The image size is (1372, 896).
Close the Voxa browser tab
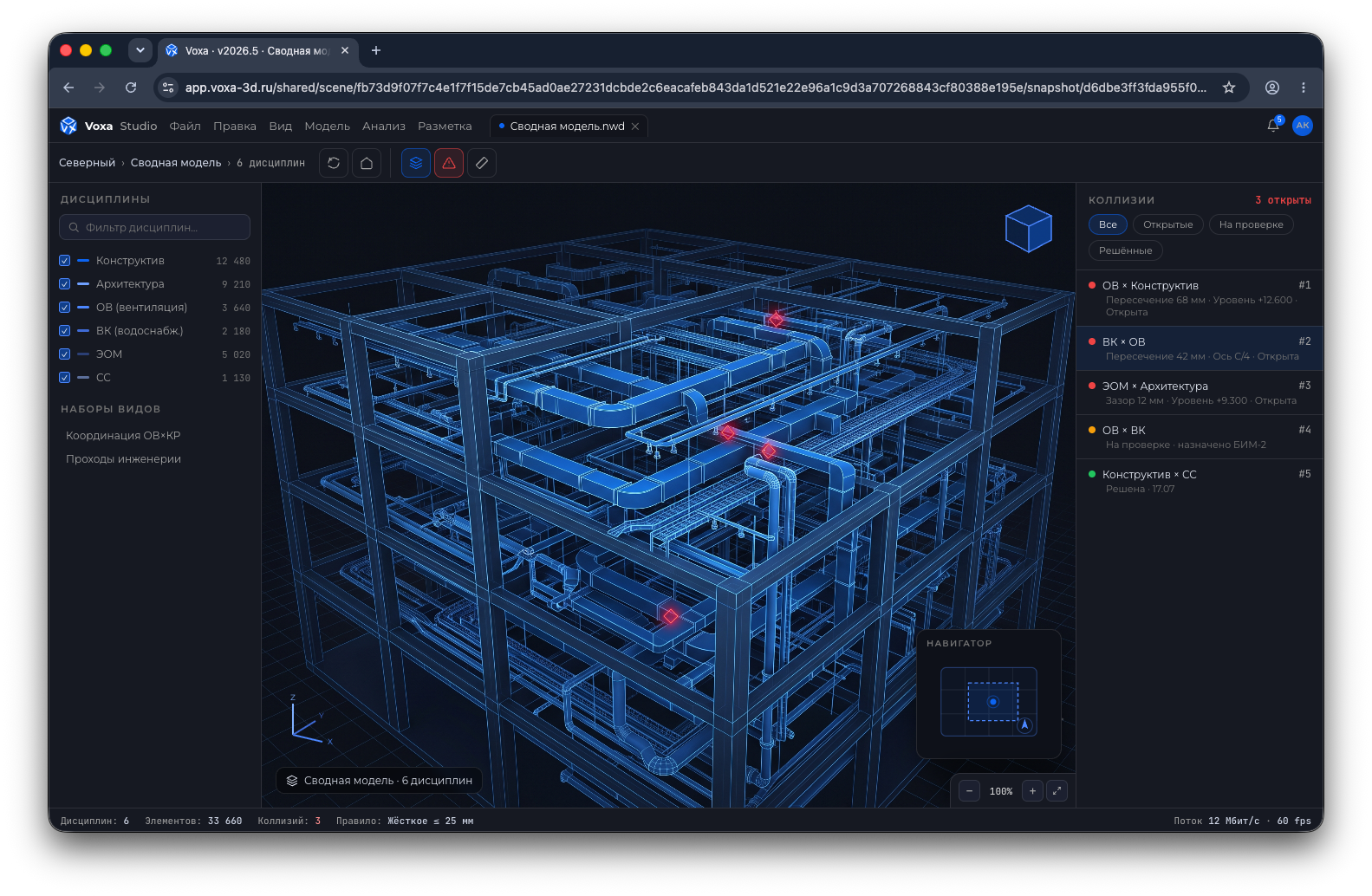pos(345,50)
